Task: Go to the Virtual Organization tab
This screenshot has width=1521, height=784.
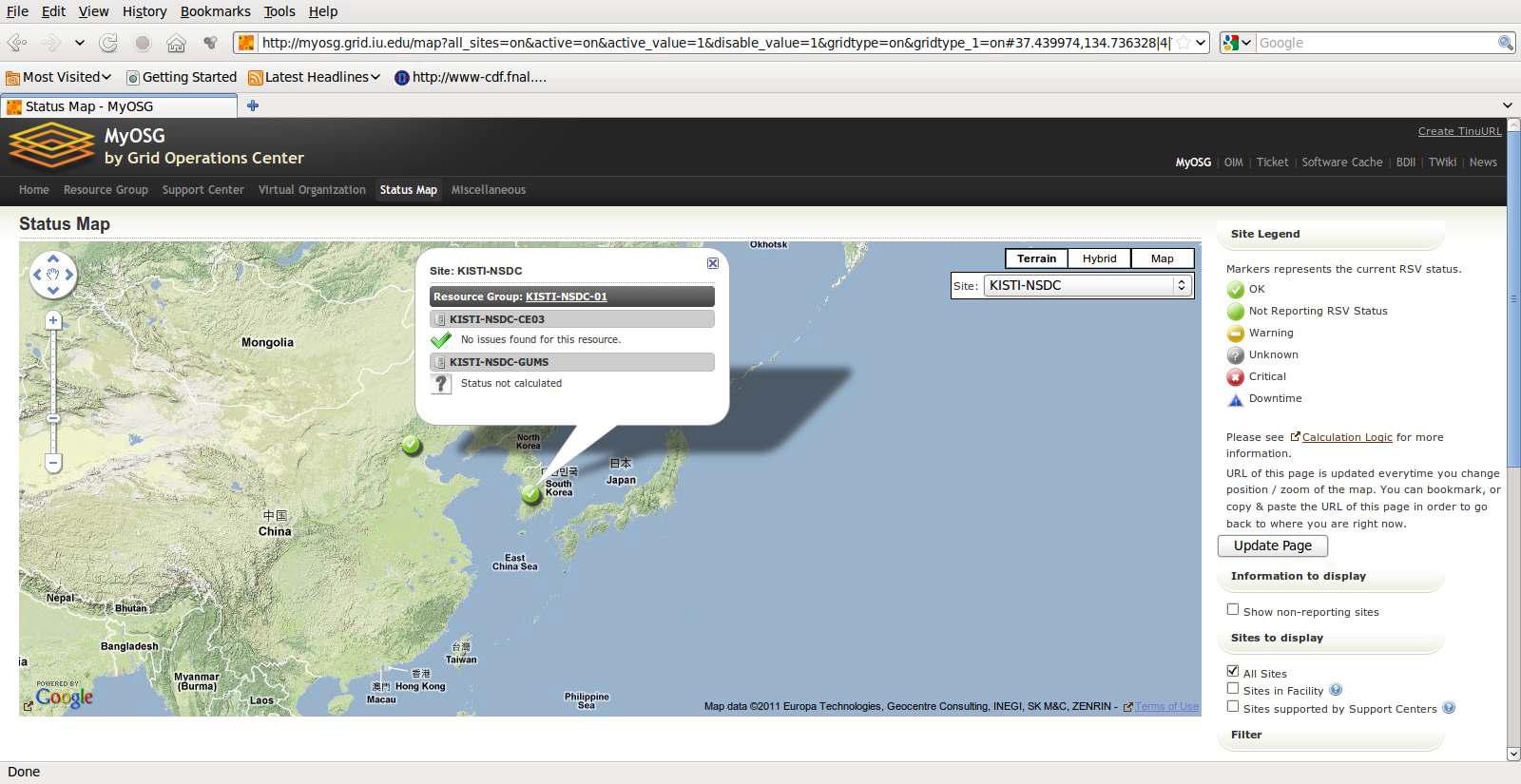Action: click(312, 190)
